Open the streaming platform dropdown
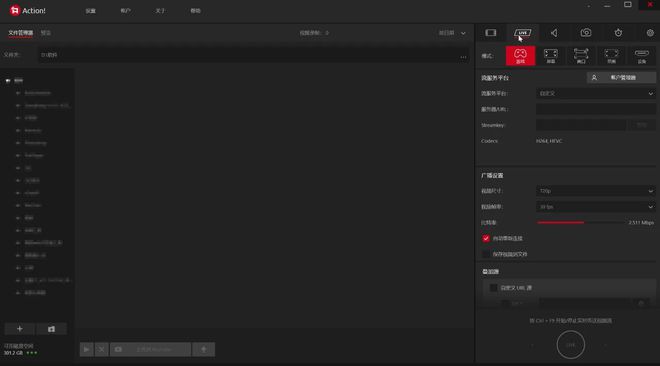The image size is (660, 366). tap(596, 93)
